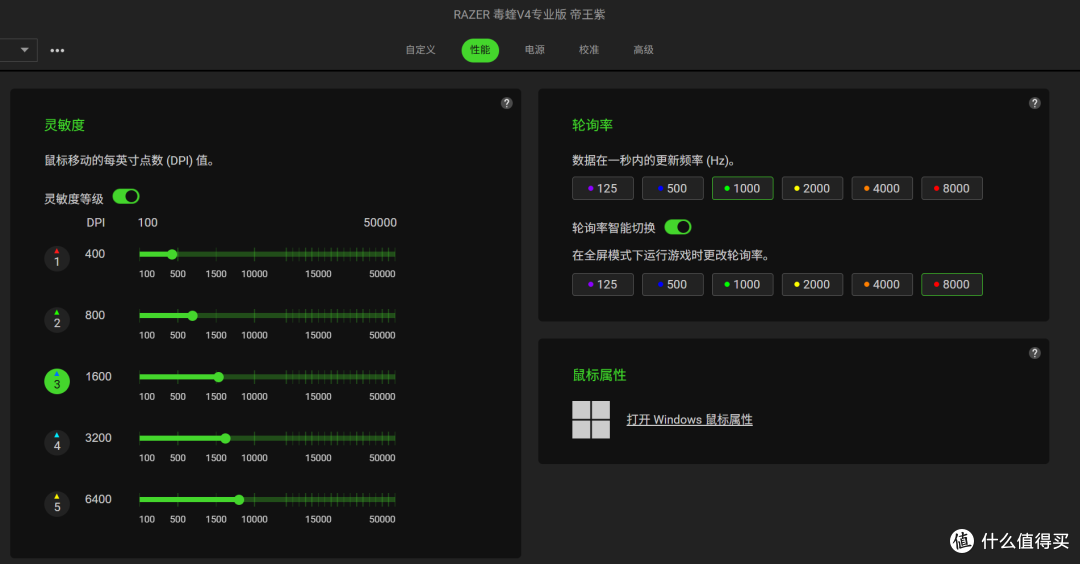Go to the 高级 tab

click(x=643, y=50)
